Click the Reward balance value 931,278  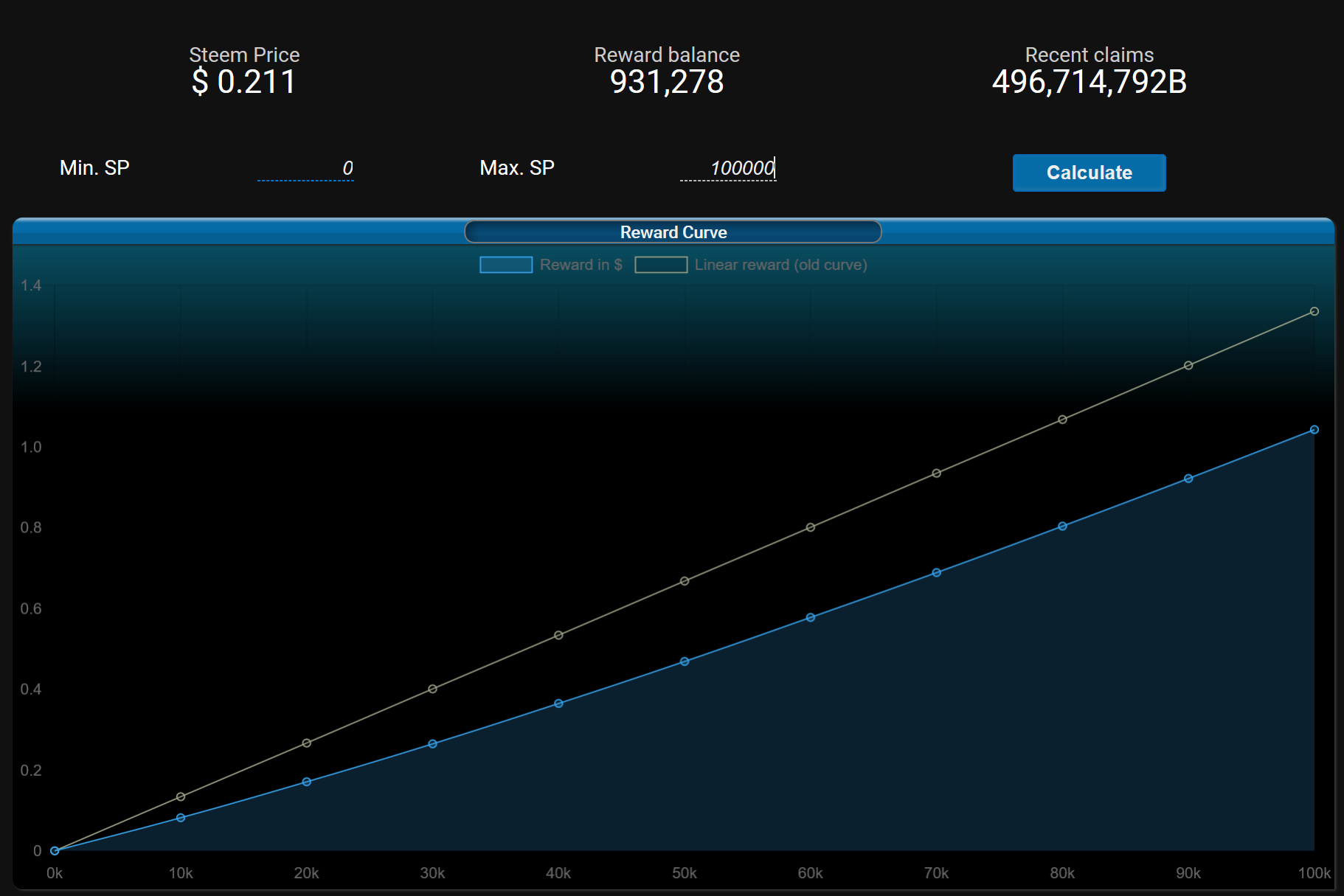click(667, 82)
